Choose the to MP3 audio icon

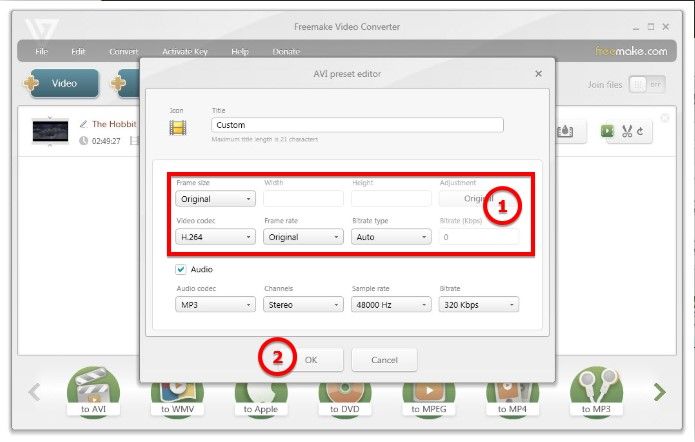pyautogui.click(x=597, y=390)
